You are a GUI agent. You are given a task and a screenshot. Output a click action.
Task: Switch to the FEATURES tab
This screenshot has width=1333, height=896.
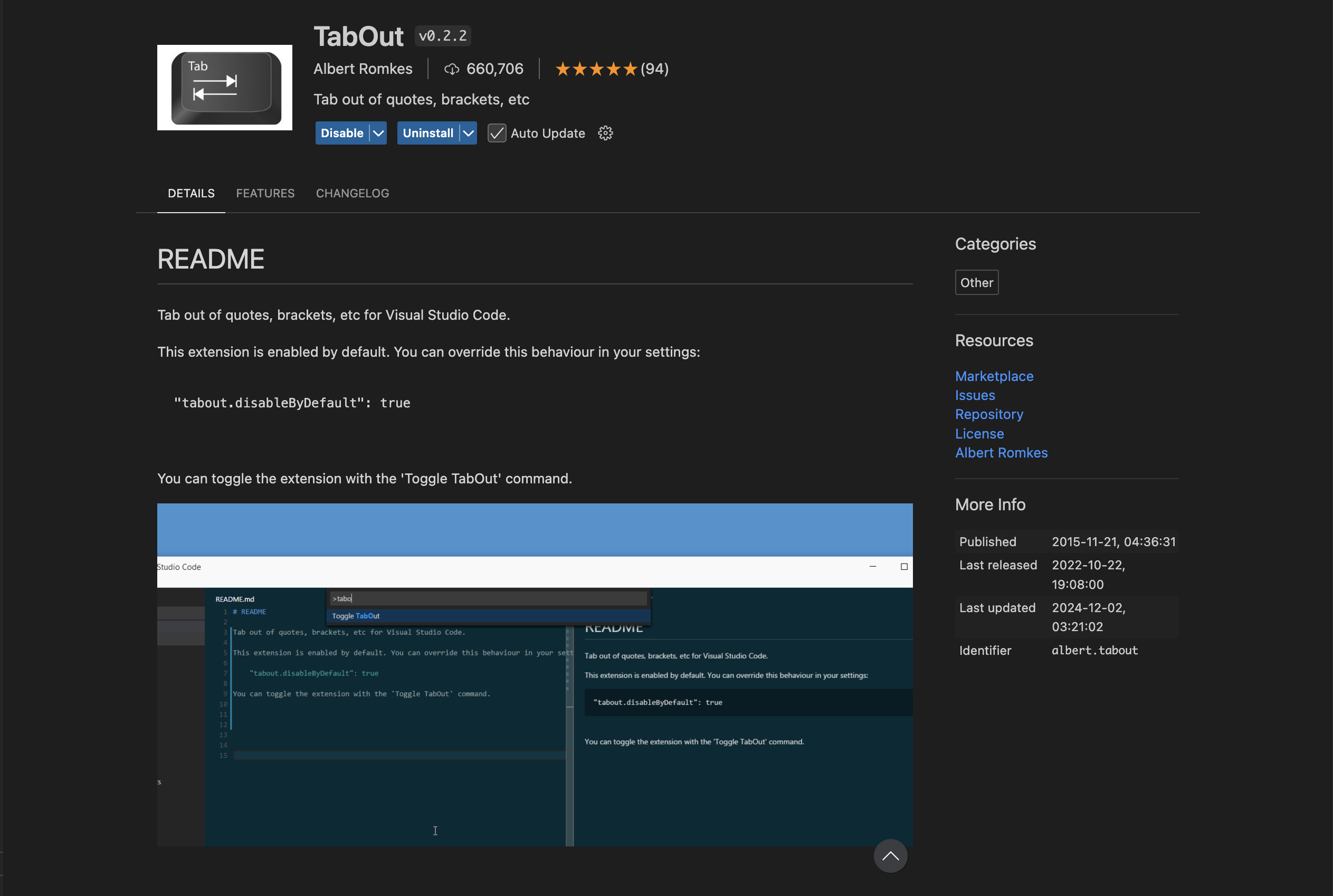(x=265, y=193)
